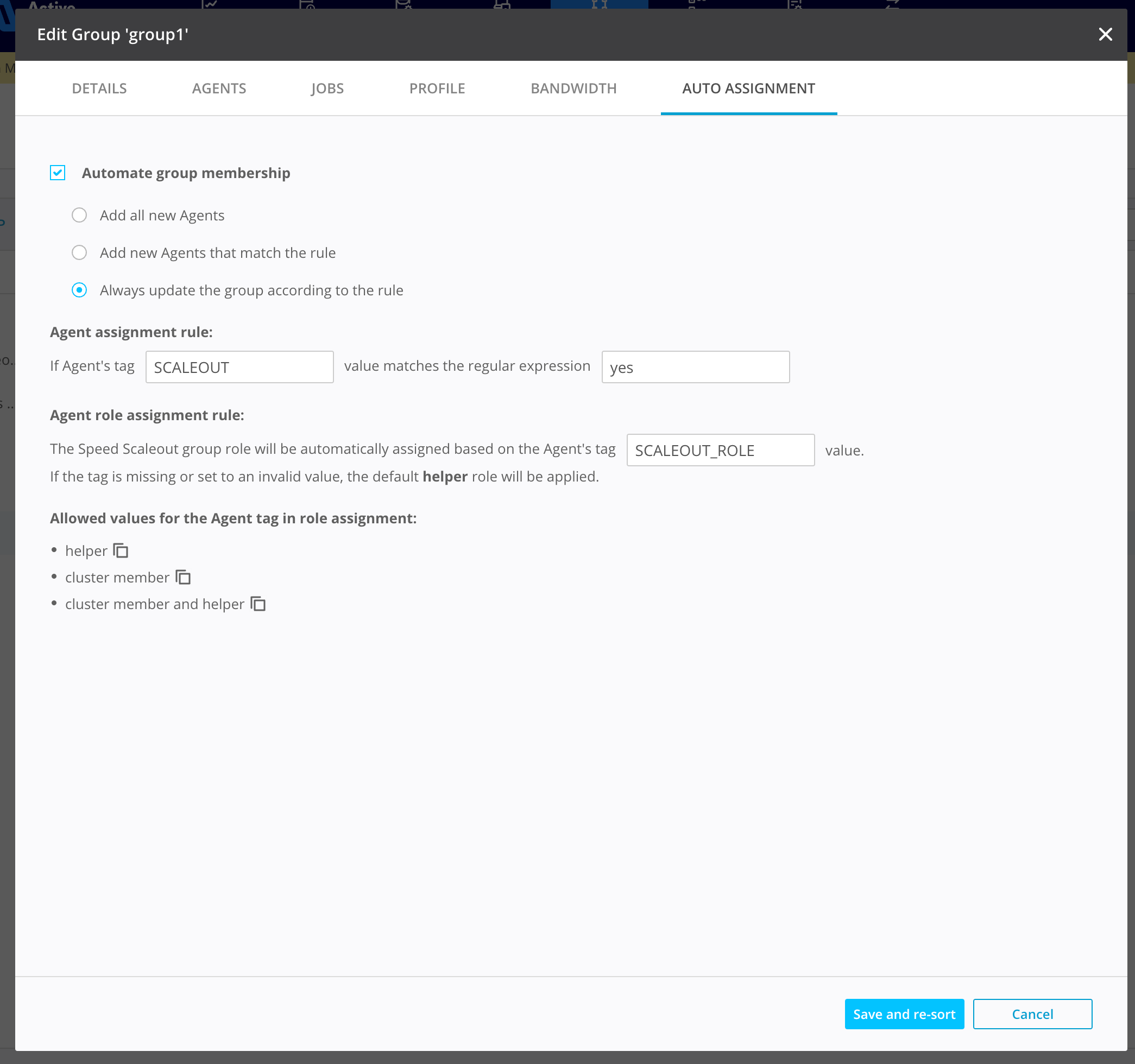Select 'Add all new Agents' option
This screenshot has width=1135, height=1064.
coord(79,215)
